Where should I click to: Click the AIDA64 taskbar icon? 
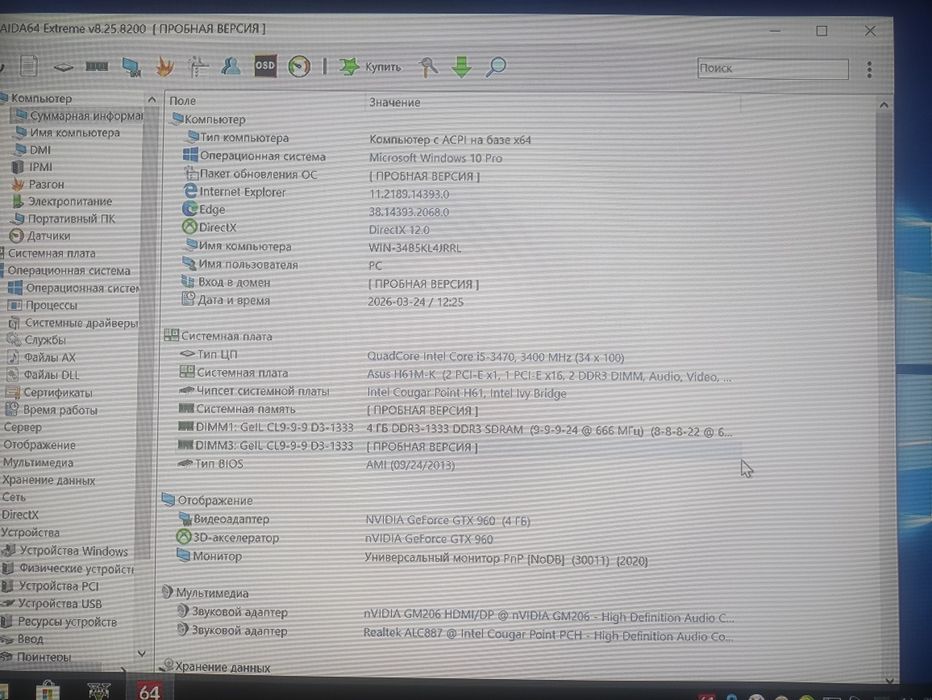[149, 690]
